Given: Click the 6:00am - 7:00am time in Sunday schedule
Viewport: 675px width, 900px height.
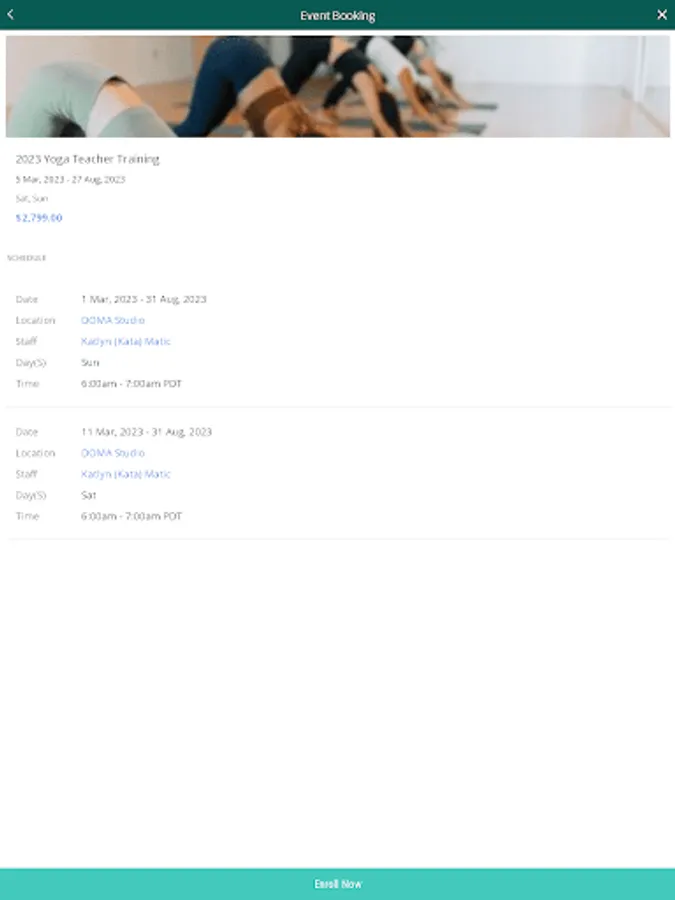Looking at the screenshot, I should point(131,384).
